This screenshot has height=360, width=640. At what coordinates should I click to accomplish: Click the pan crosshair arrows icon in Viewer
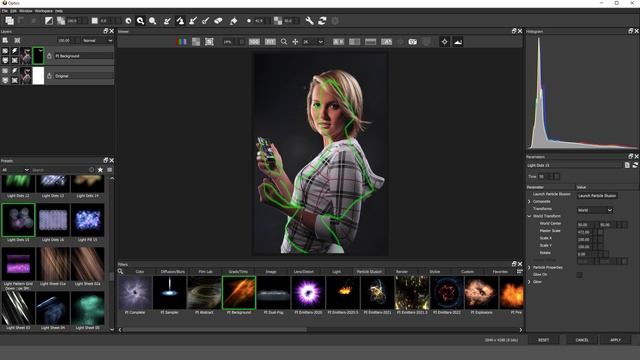tap(295, 42)
